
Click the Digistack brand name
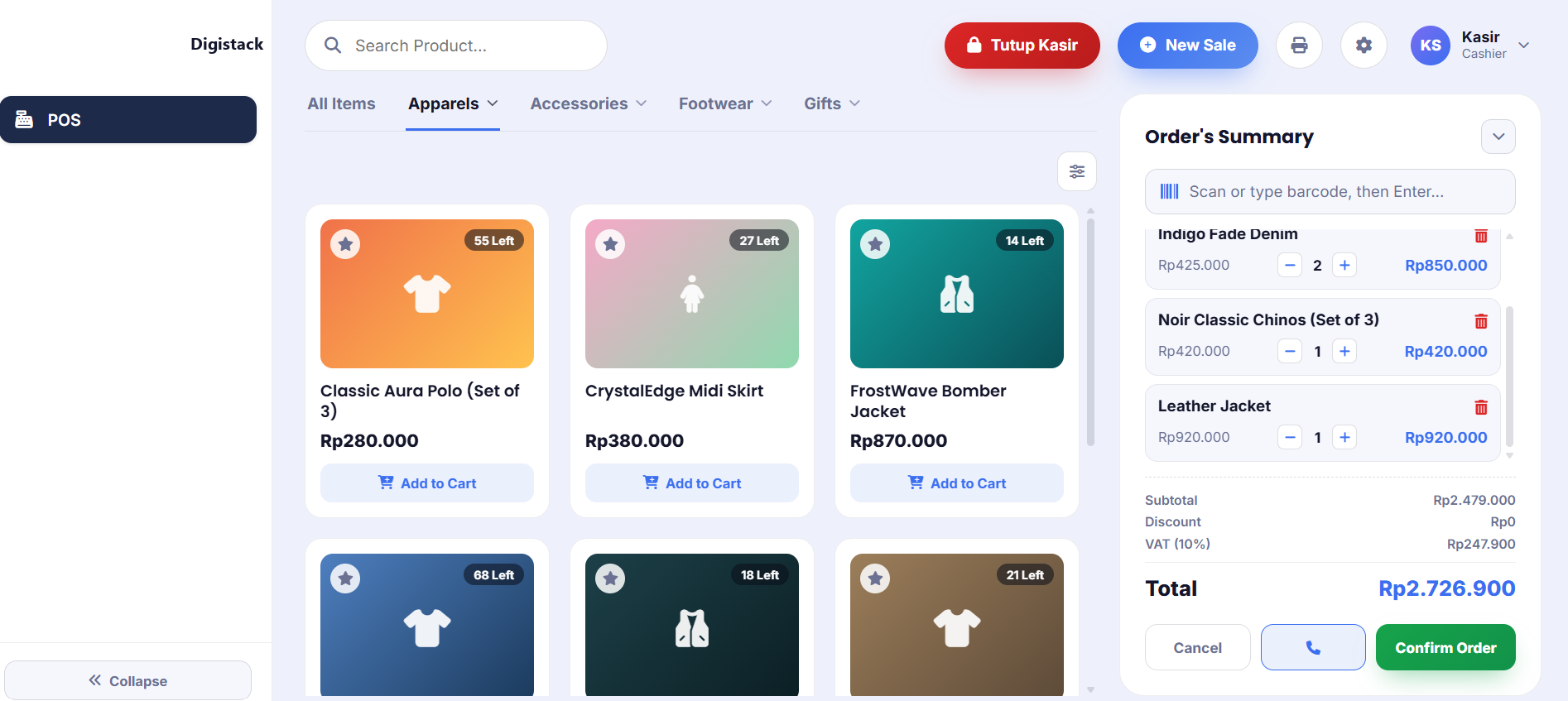click(227, 44)
